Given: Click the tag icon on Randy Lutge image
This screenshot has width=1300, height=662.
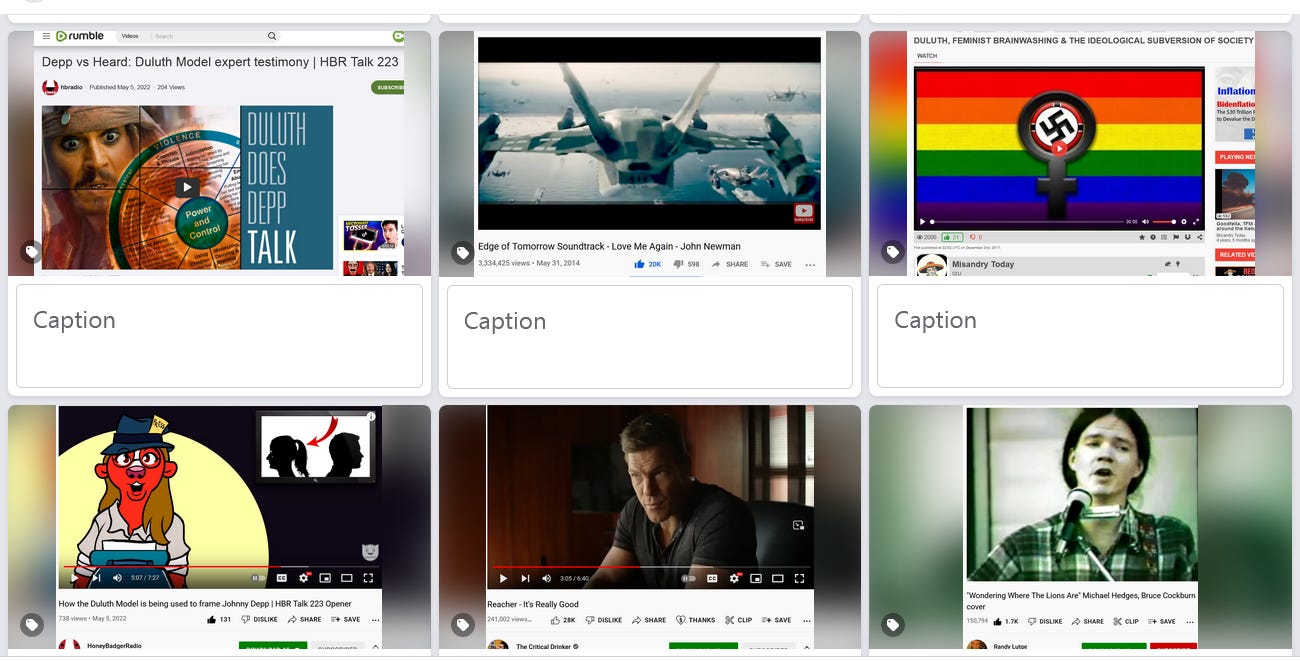Looking at the screenshot, I should [x=893, y=625].
